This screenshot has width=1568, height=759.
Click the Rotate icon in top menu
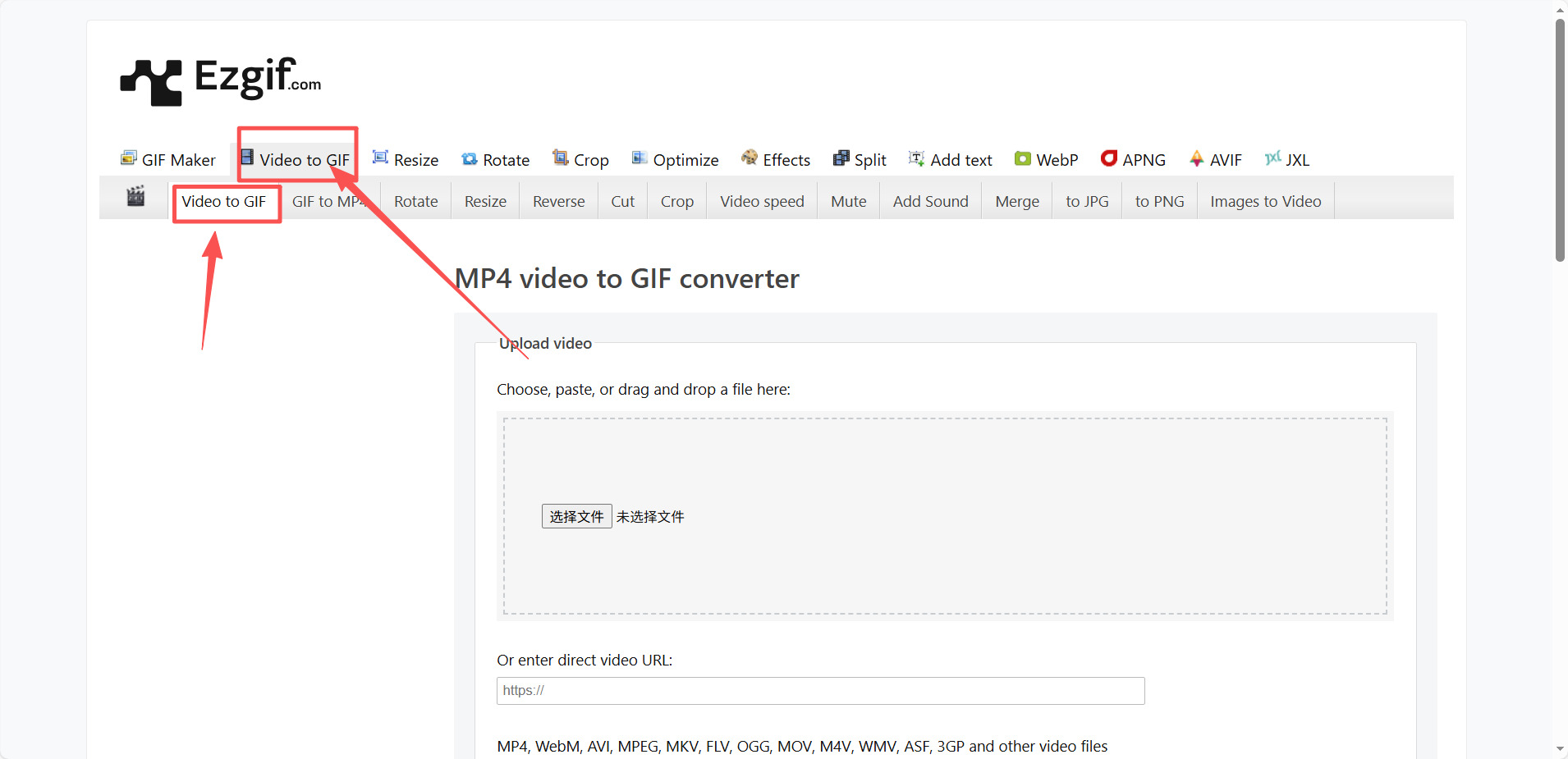470,159
